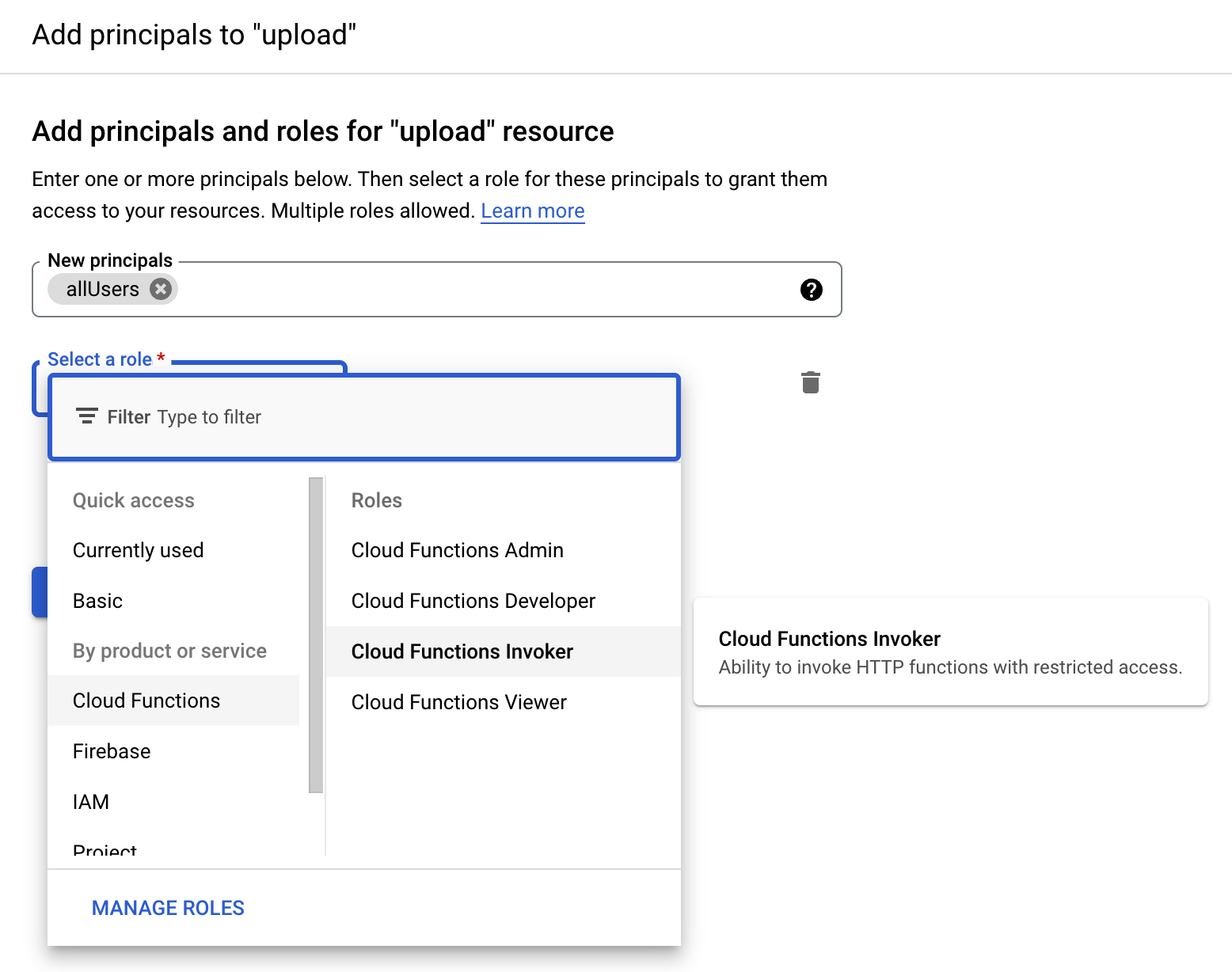The width and height of the screenshot is (1232, 972).
Task: Select Currently used in Quick access
Action: click(x=138, y=550)
